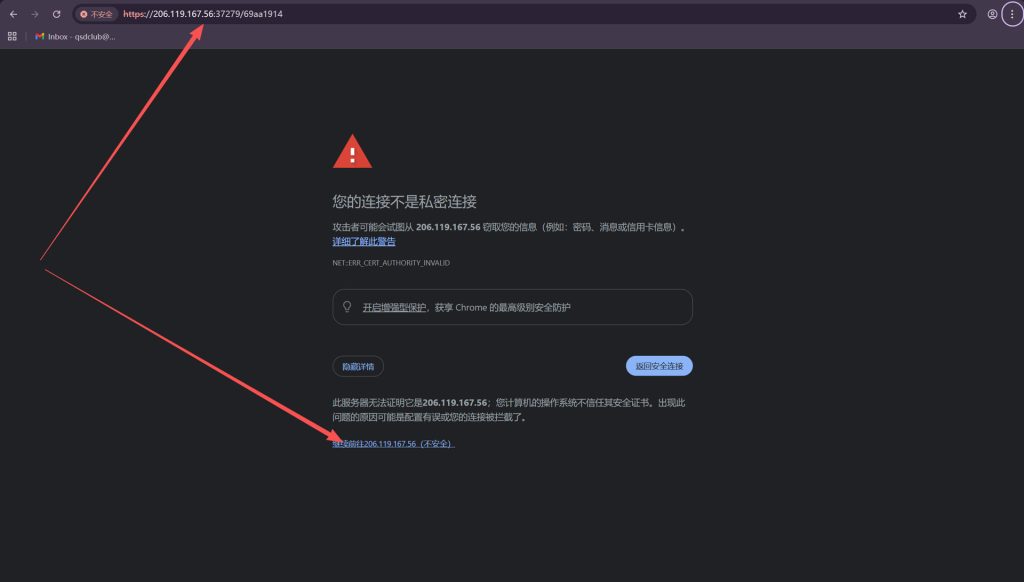Open the apps grid in bookmarks bar
This screenshot has height=582, width=1024.
coord(12,36)
